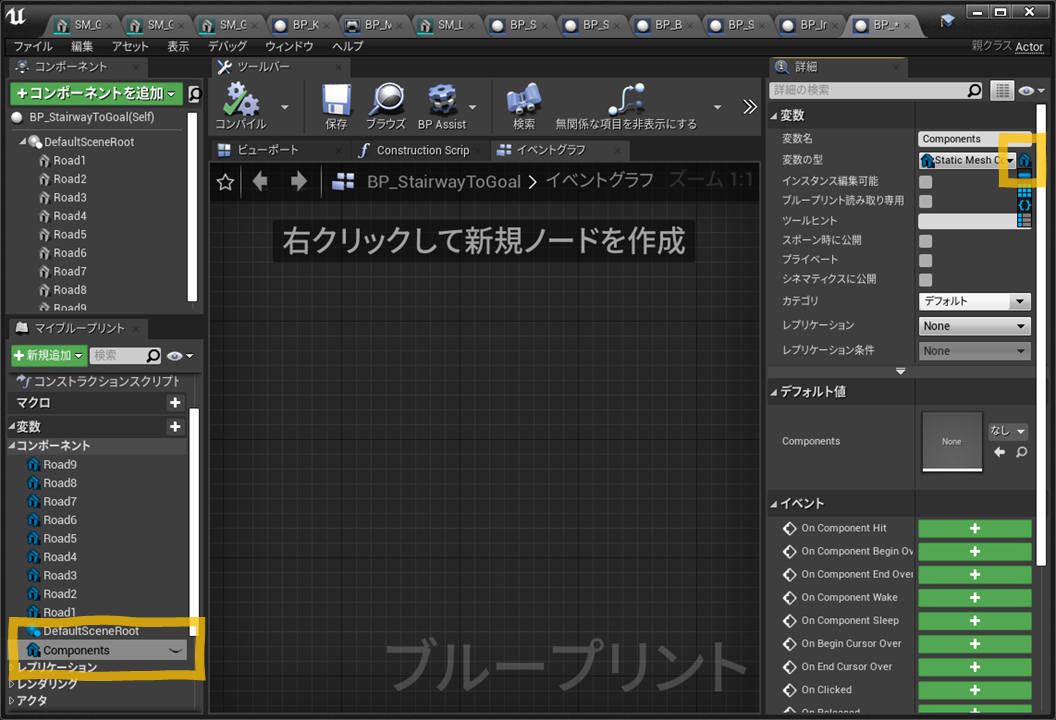Add On Component Wake event
This screenshot has height=720, width=1056.
click(975, 597)
